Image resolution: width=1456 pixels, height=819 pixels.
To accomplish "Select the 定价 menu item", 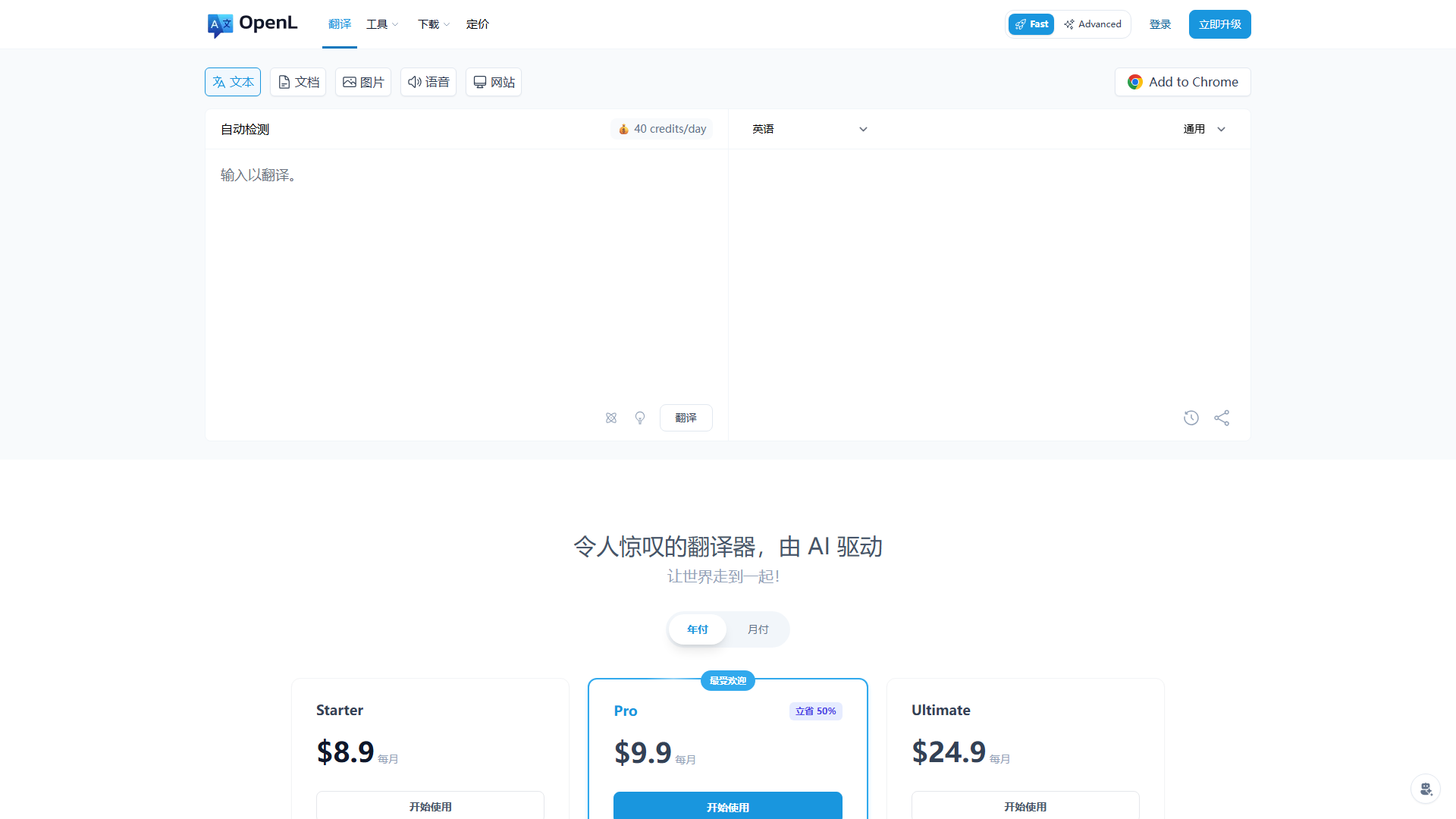I will pyautogui.click(x=478, y=24).
